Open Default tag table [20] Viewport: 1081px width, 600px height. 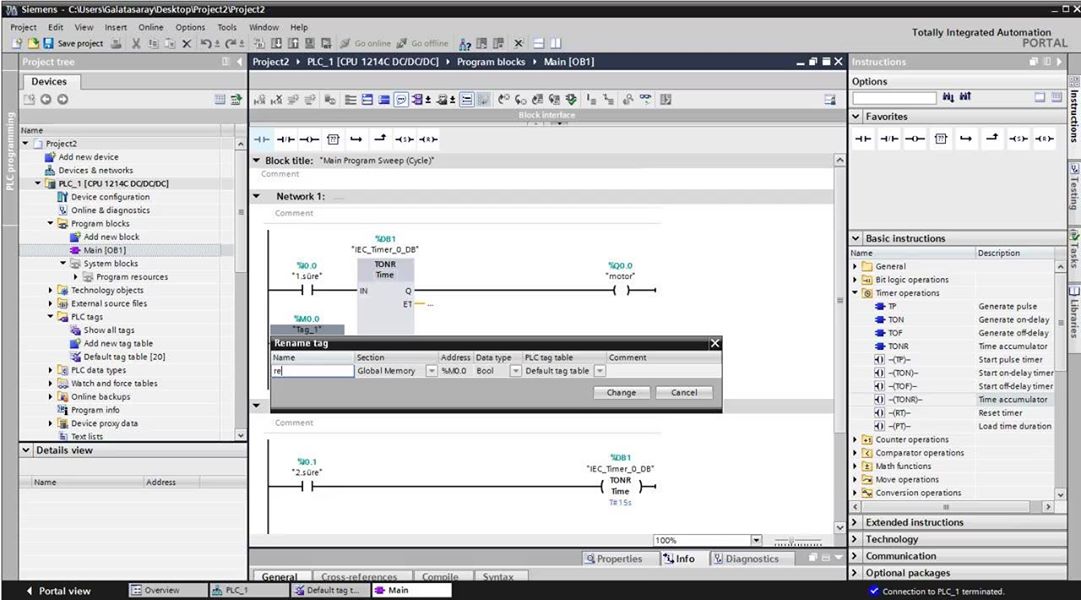pos(123,357)
